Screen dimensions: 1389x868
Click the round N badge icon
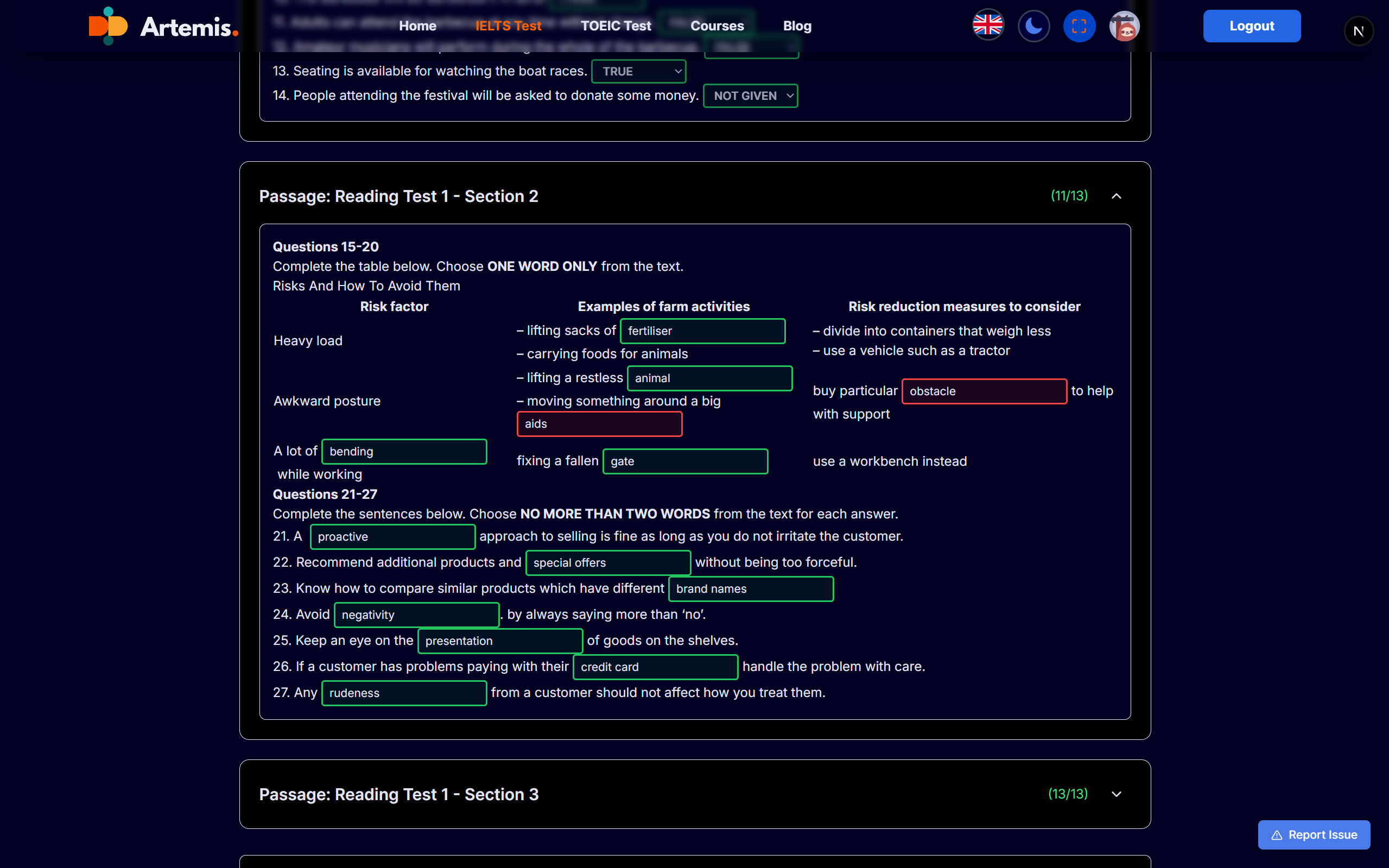click(x=1358, y=31)
